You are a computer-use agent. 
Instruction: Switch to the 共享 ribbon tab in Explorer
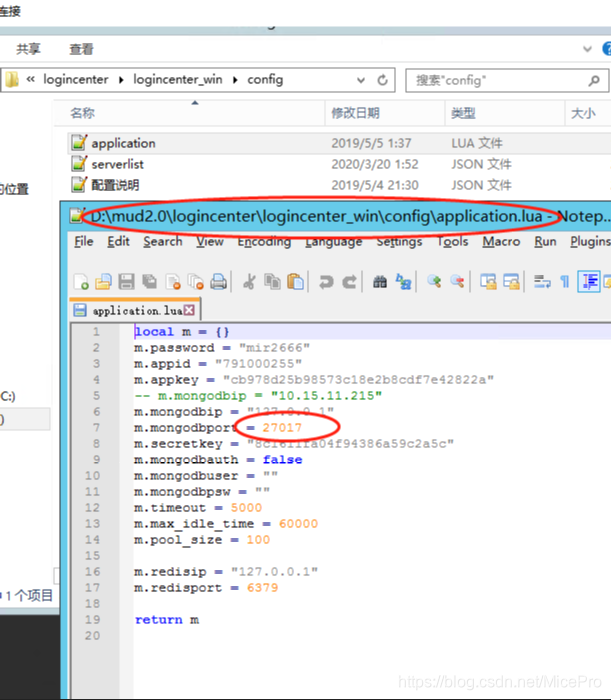(28, 49)
